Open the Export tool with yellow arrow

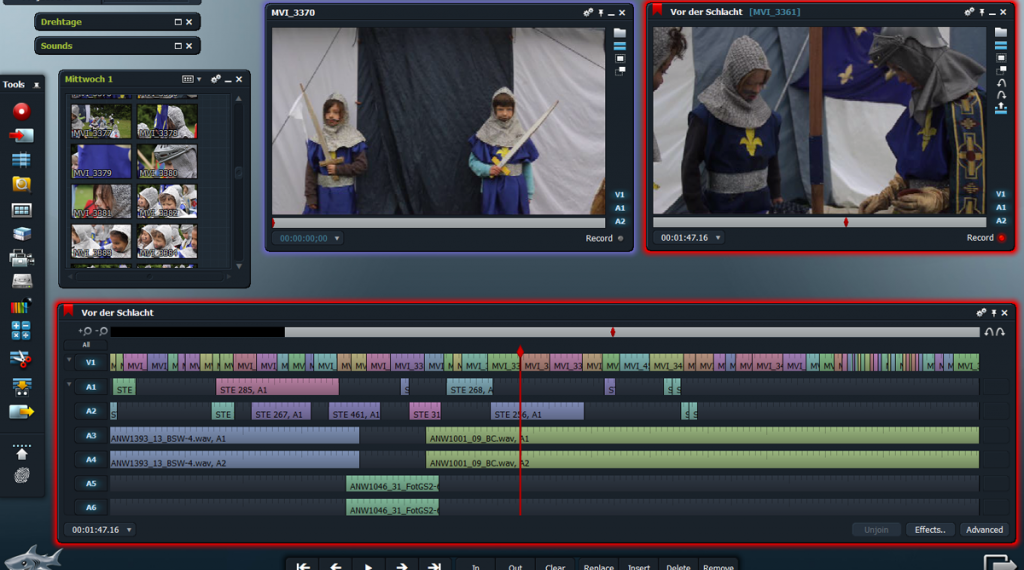[x=21, y=411]
